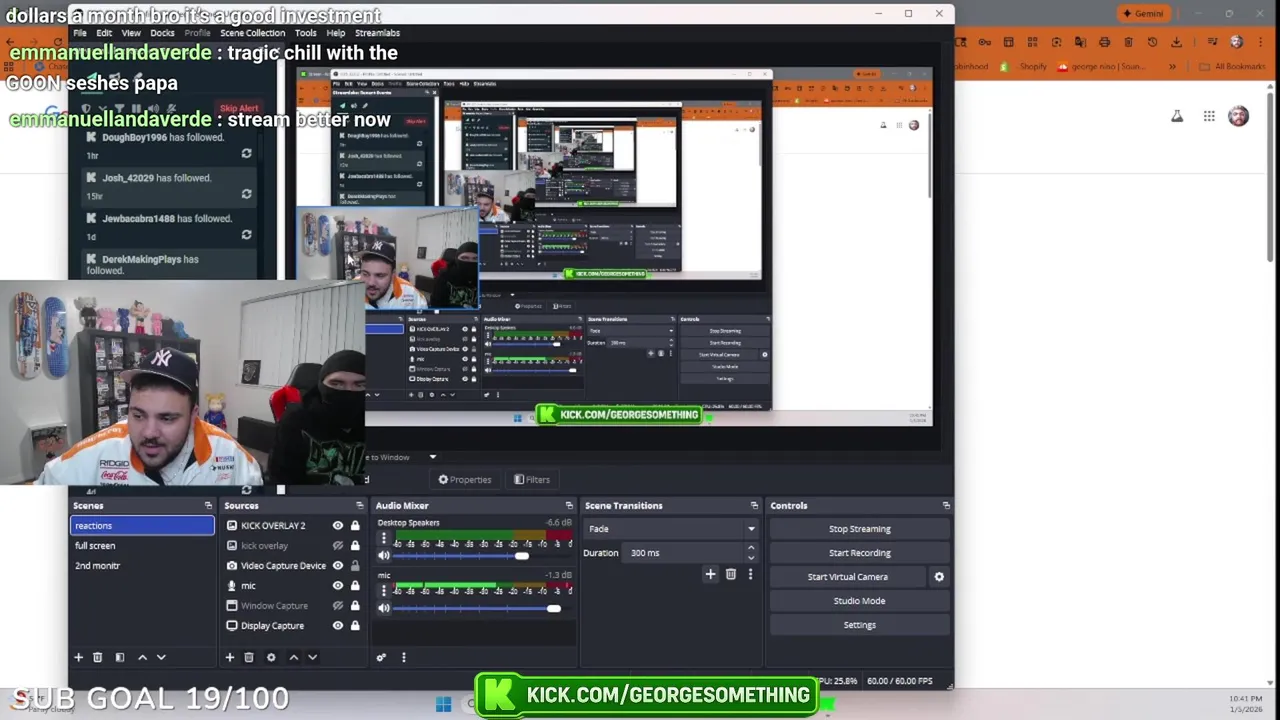Open mic channel three-dot options

pyautogui.click(x=383, y=591)
